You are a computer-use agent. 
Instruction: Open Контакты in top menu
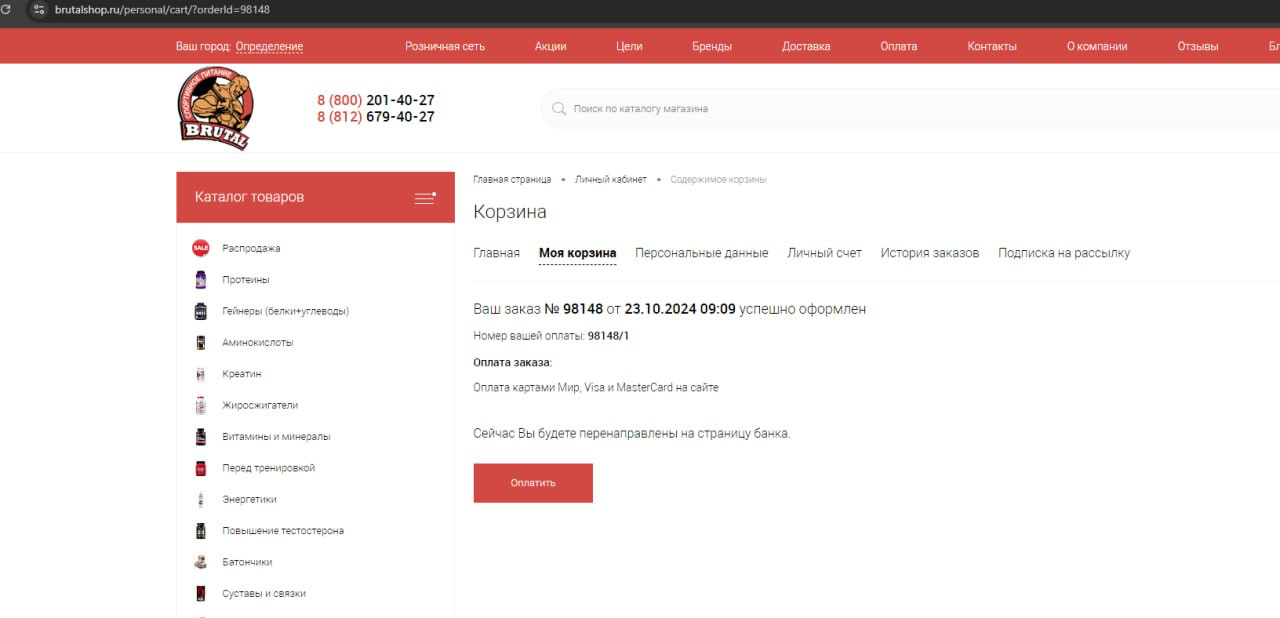point(992,46)
